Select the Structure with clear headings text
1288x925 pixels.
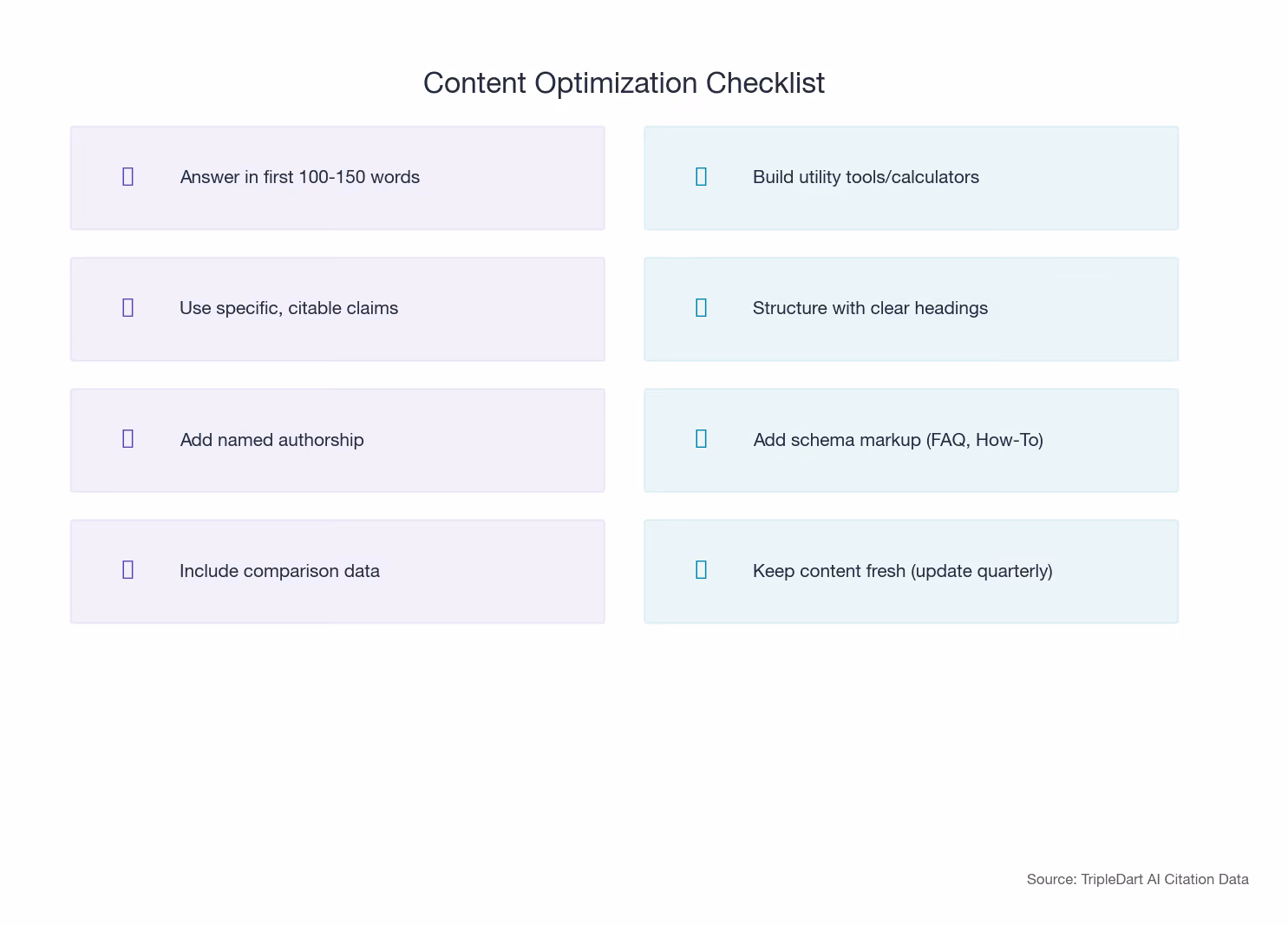point(870,308)
